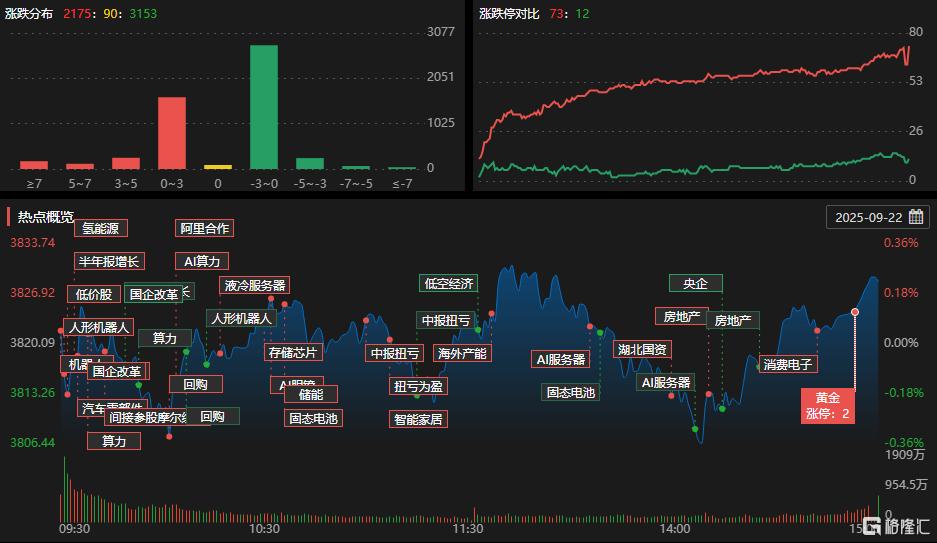This screenshot has height=543, width=937.
Task: Select the 半年报增长 hotspot label
Action: click(x=110, y=262)
